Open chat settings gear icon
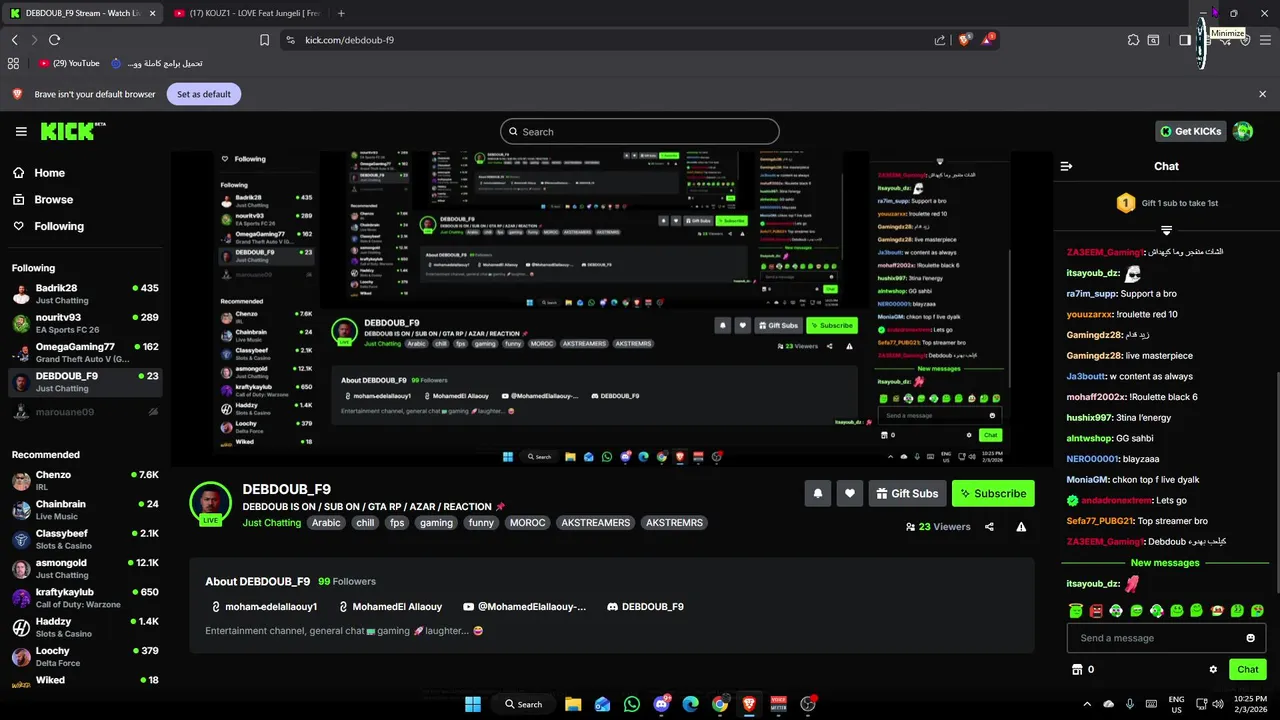Image resolution: width=1280 pixels, height=720 pixels. 1213,669
